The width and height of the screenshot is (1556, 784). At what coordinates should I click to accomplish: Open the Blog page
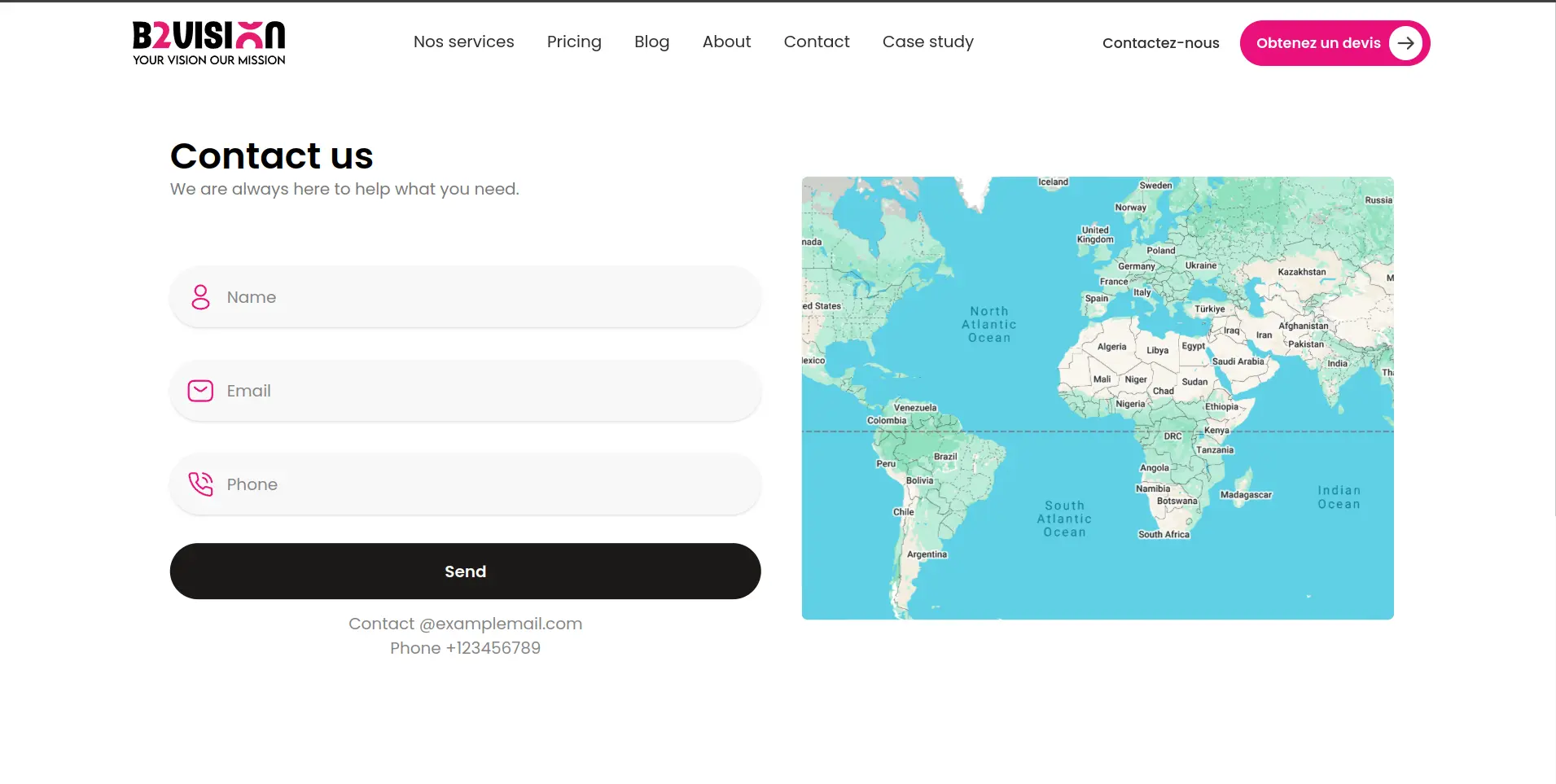651,42
